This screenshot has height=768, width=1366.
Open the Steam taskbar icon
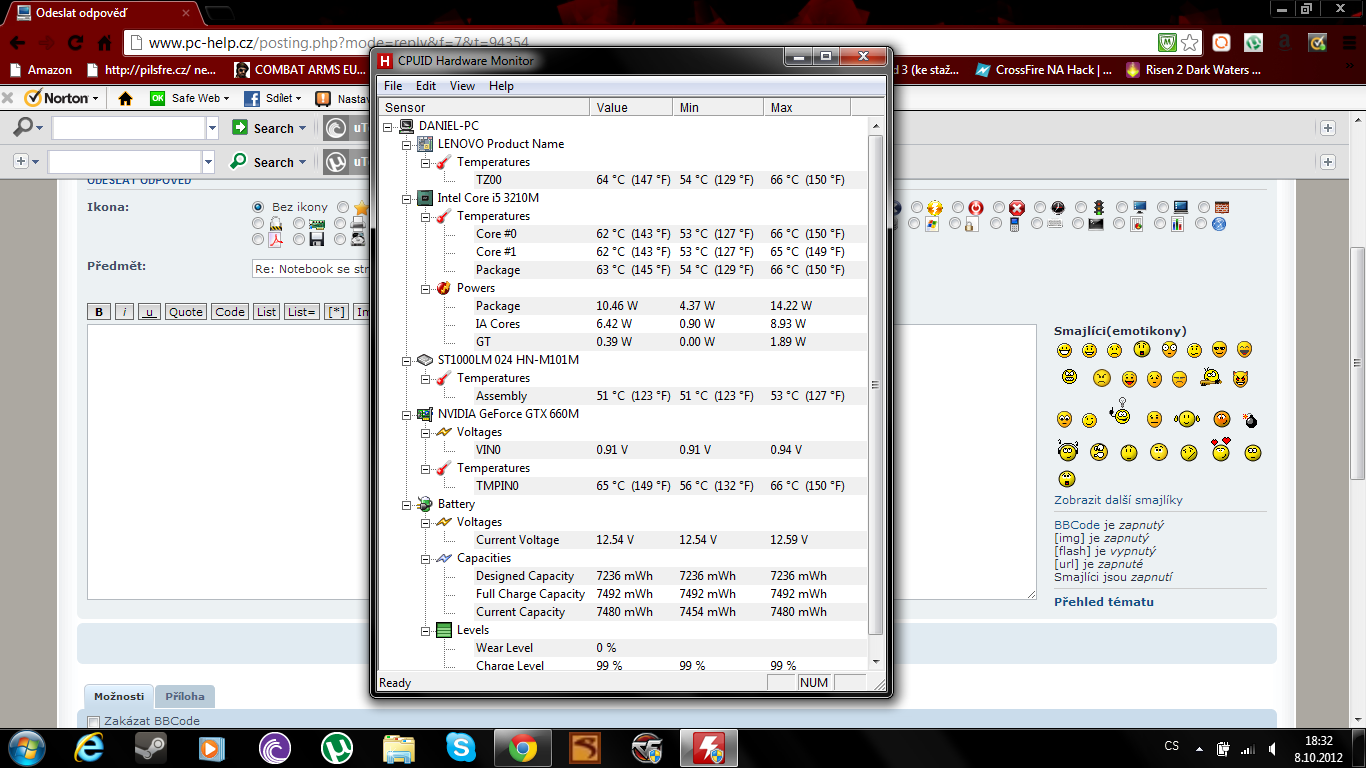pos(150,747)
